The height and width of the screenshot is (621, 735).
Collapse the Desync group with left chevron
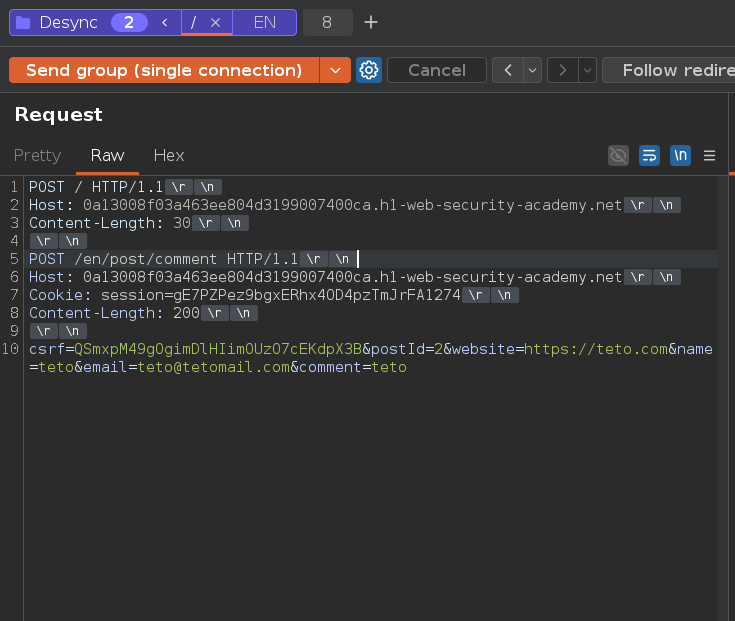[165, 22]
